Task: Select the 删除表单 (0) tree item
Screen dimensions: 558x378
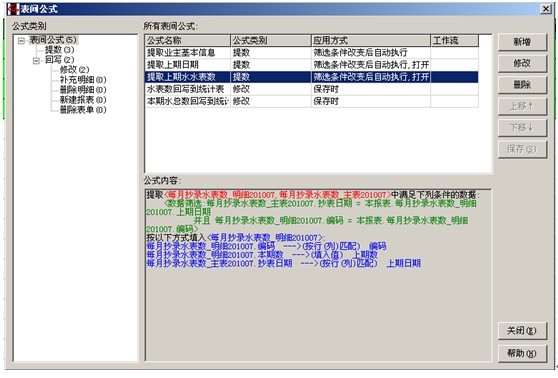Action: (x=83, y=110)
